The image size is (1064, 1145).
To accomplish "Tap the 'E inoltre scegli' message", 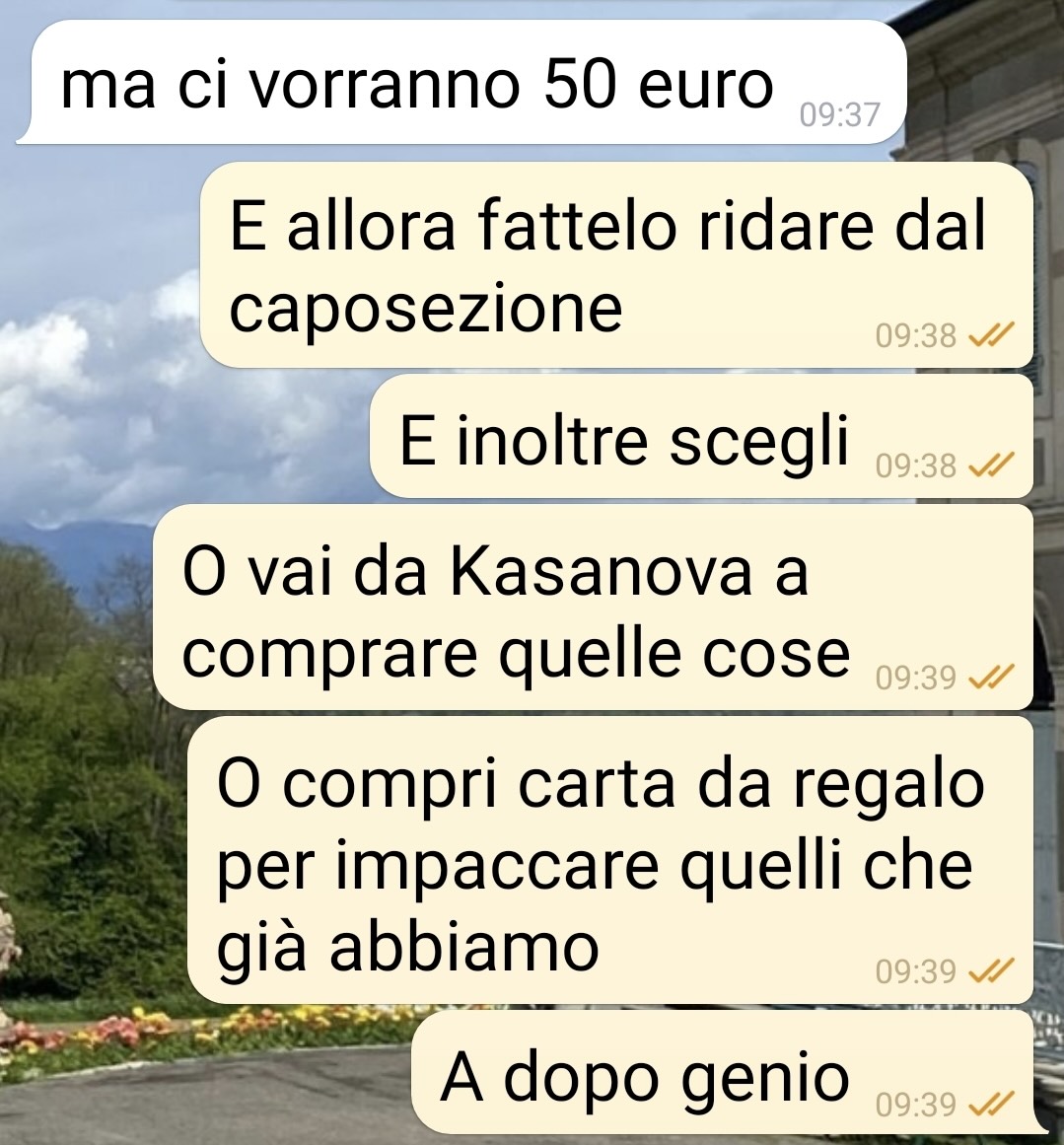I will 701,436.
